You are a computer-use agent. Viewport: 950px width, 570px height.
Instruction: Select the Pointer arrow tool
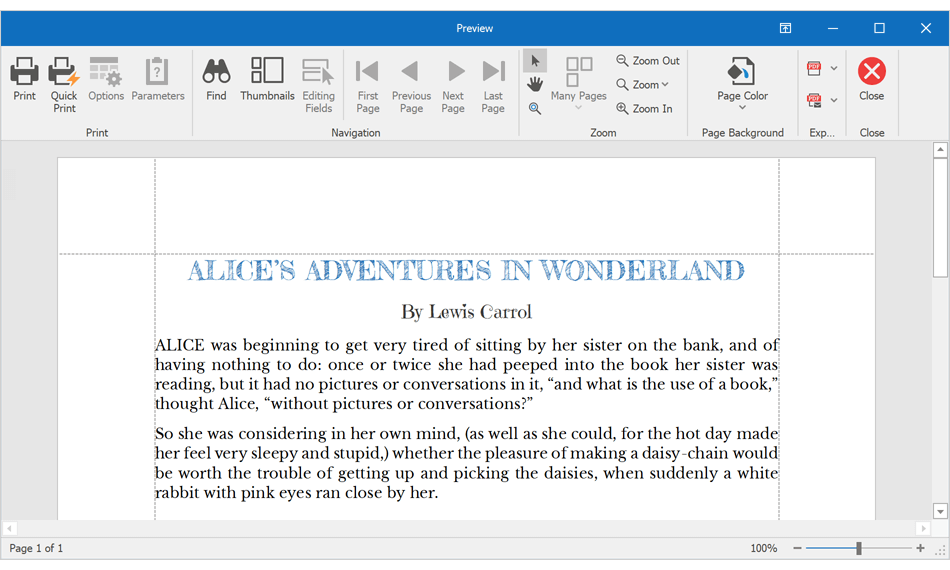[x=535, y=61]
